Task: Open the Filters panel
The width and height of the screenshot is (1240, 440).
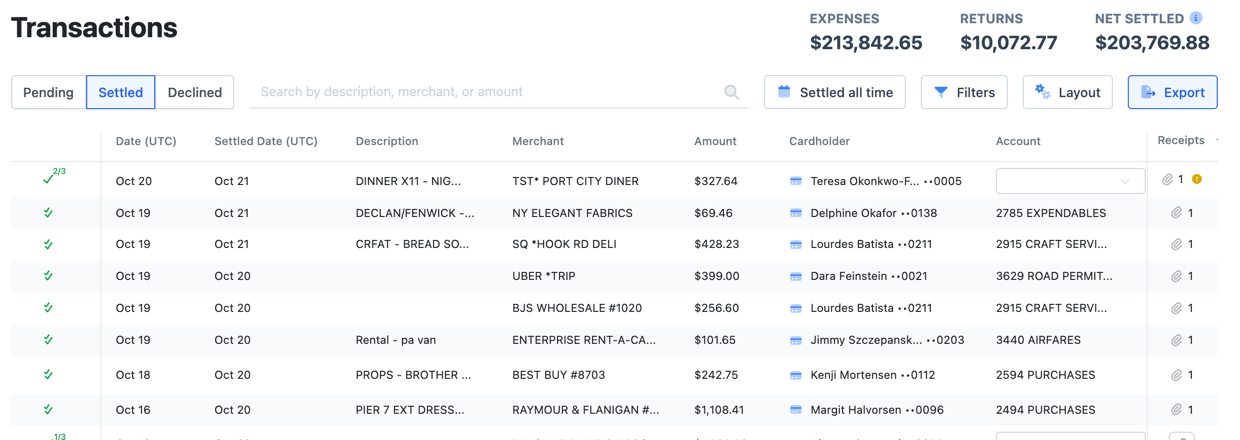Action: [964, 92]
